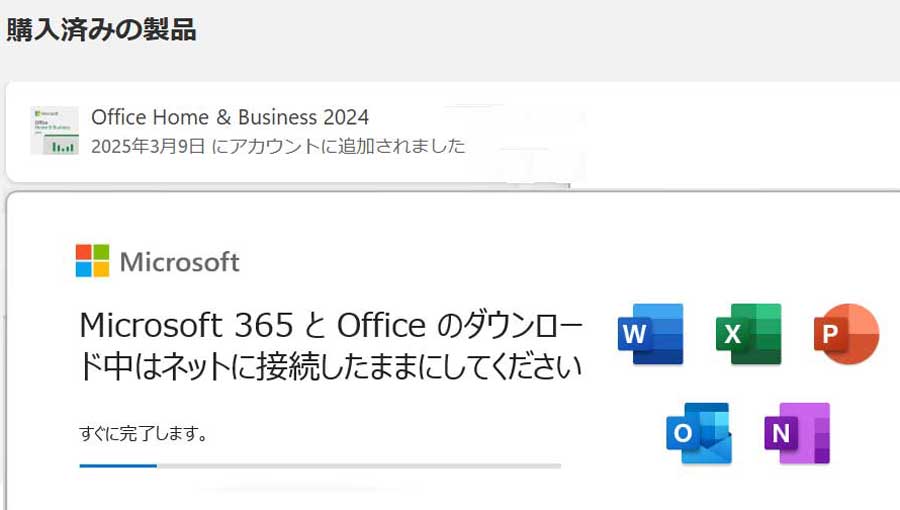The image size is (900, 510).
Task: Click the gray Microsoft wordmark text
Action: coord(180,262)
